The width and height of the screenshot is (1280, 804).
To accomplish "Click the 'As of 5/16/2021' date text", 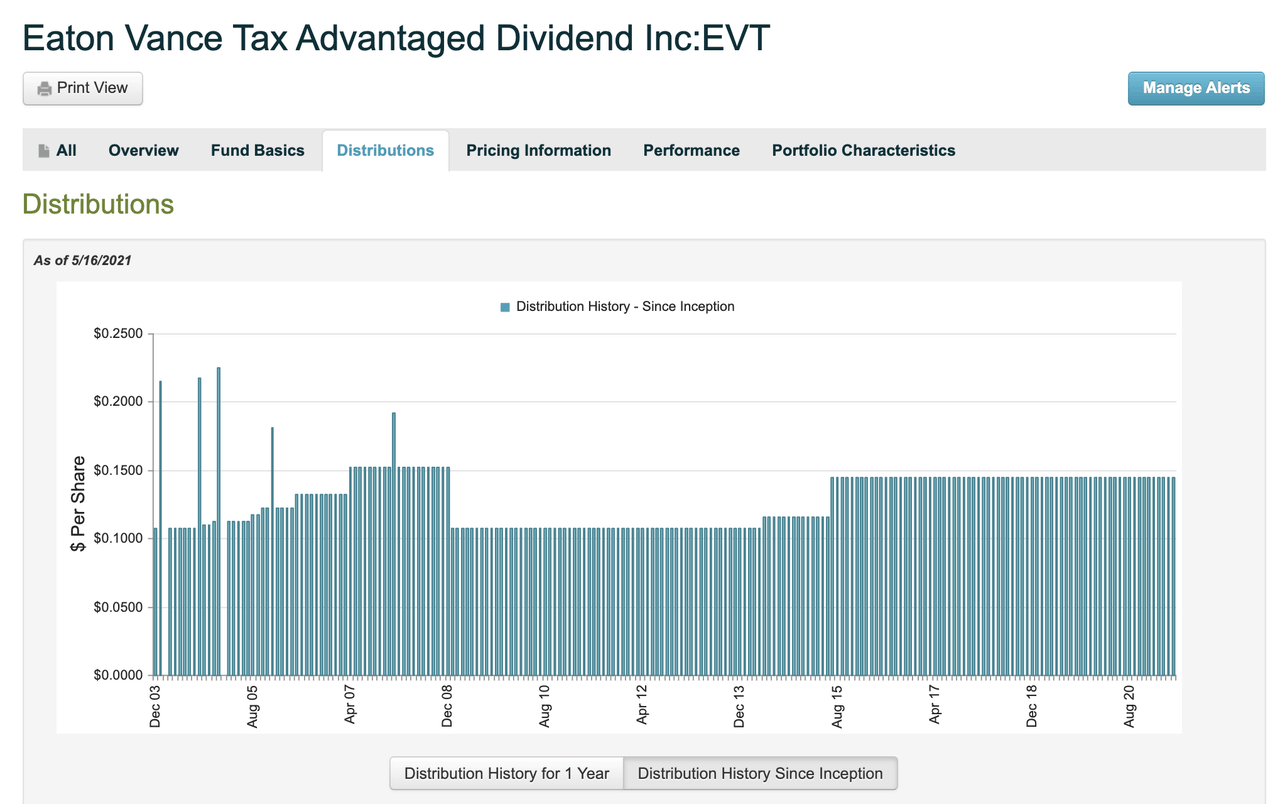I will 82,260.
